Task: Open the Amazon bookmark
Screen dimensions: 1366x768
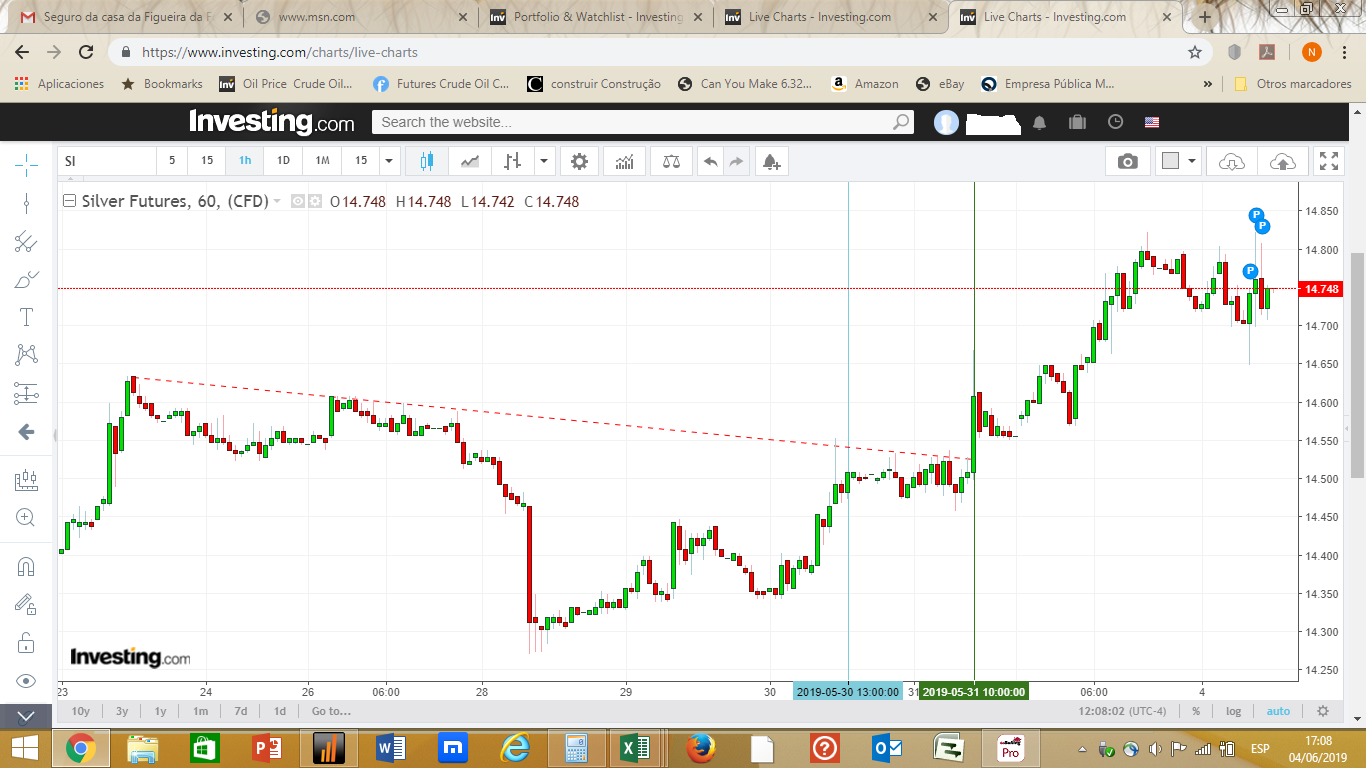Action: click(x=865, y=84)
